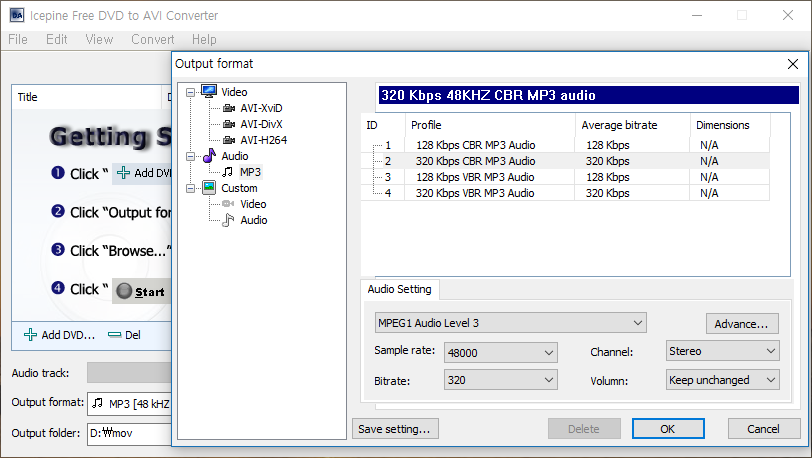The image size is (812, 458).
Task: Click the Advance... button
Action: [x=742, y=324]
